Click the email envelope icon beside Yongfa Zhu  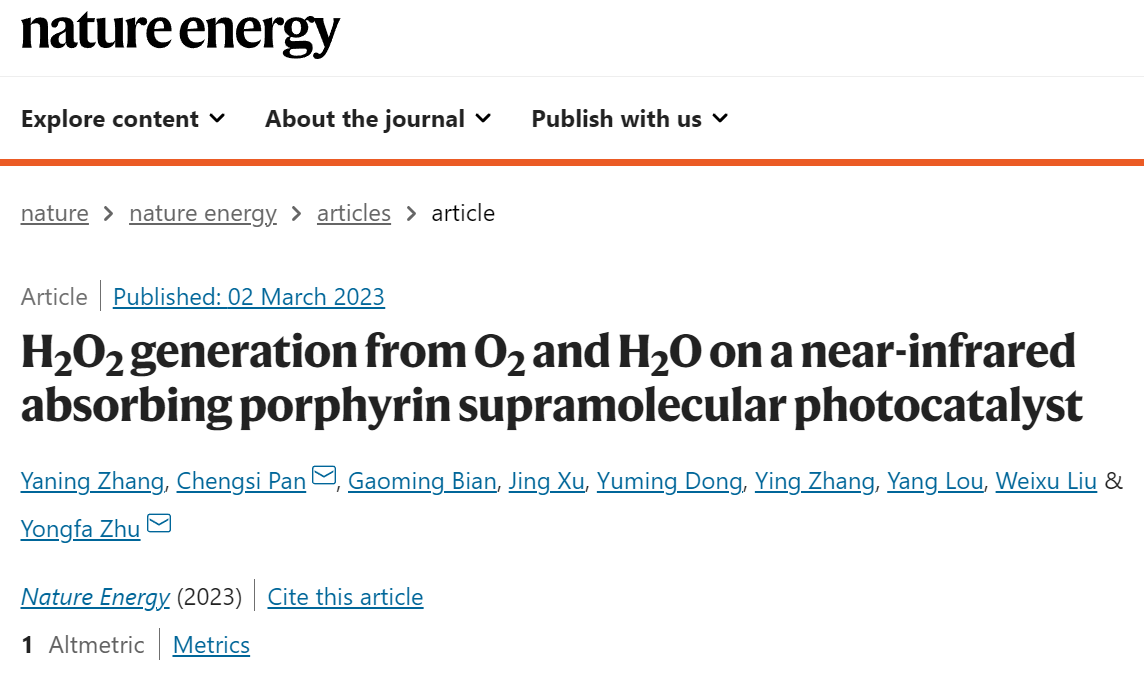pyautogui.click(x=159, y=523)
